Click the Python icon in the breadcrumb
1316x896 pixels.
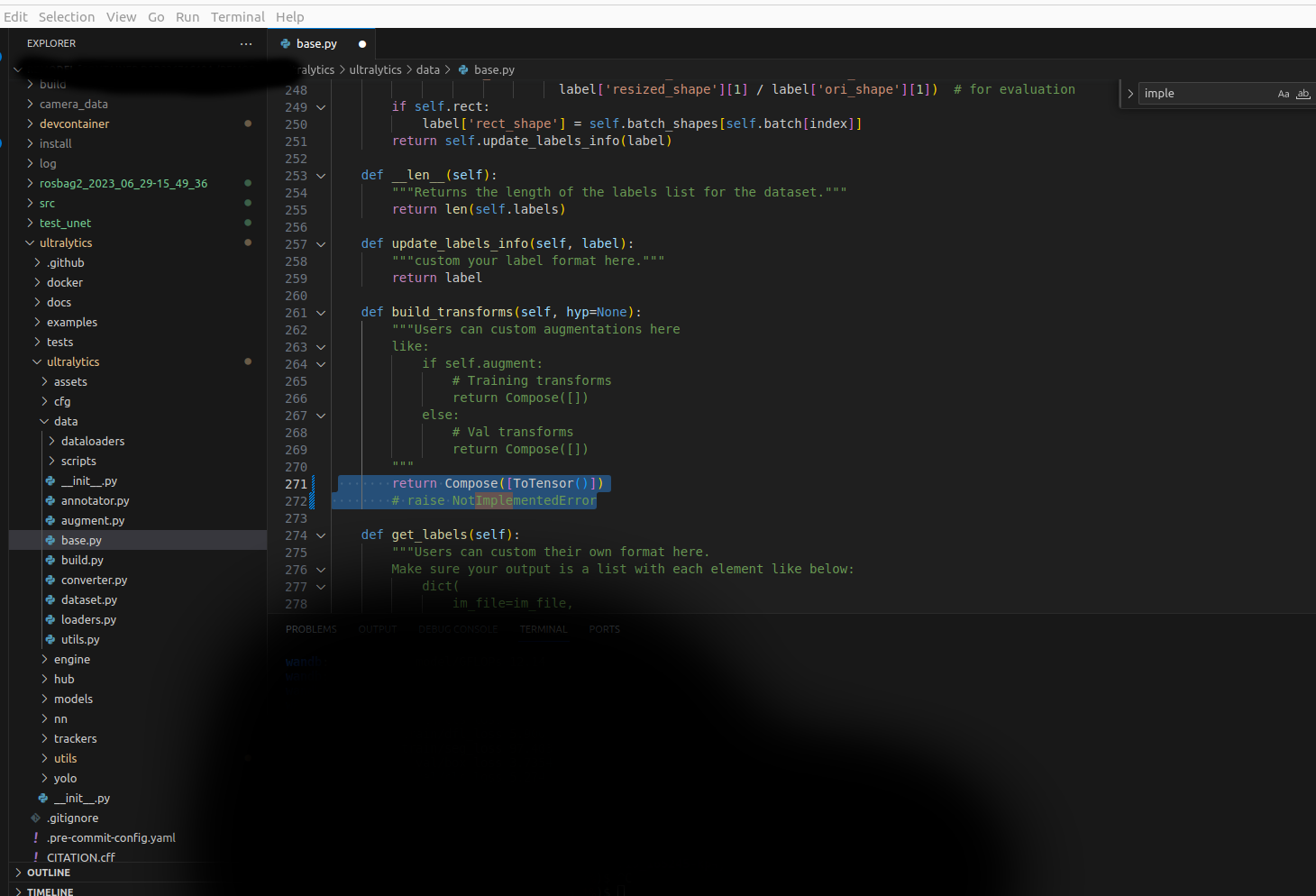coord(462,69)
